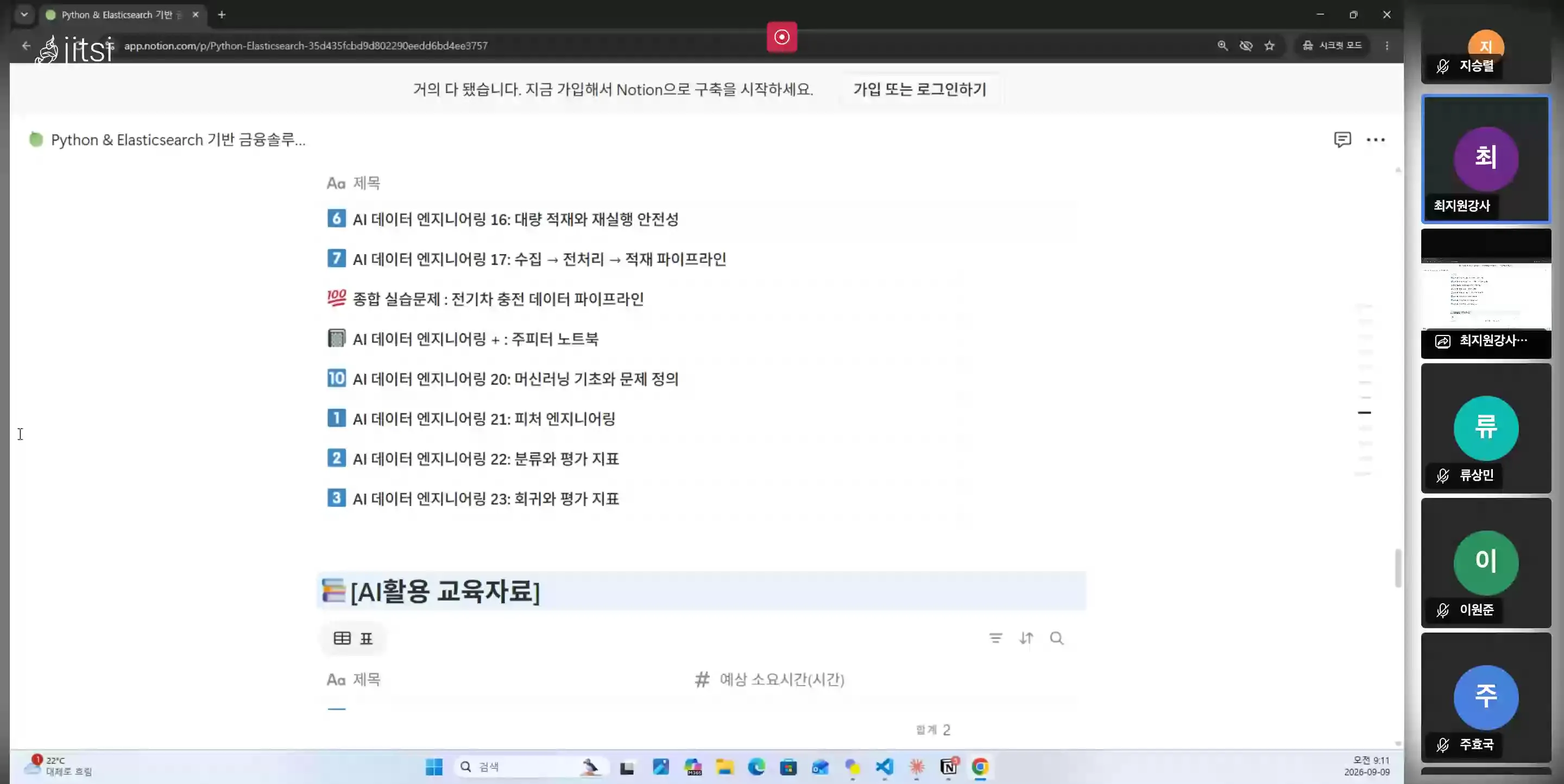Click the number 6 page icon
Screen dimensions: 1564x784
point(336,218)
